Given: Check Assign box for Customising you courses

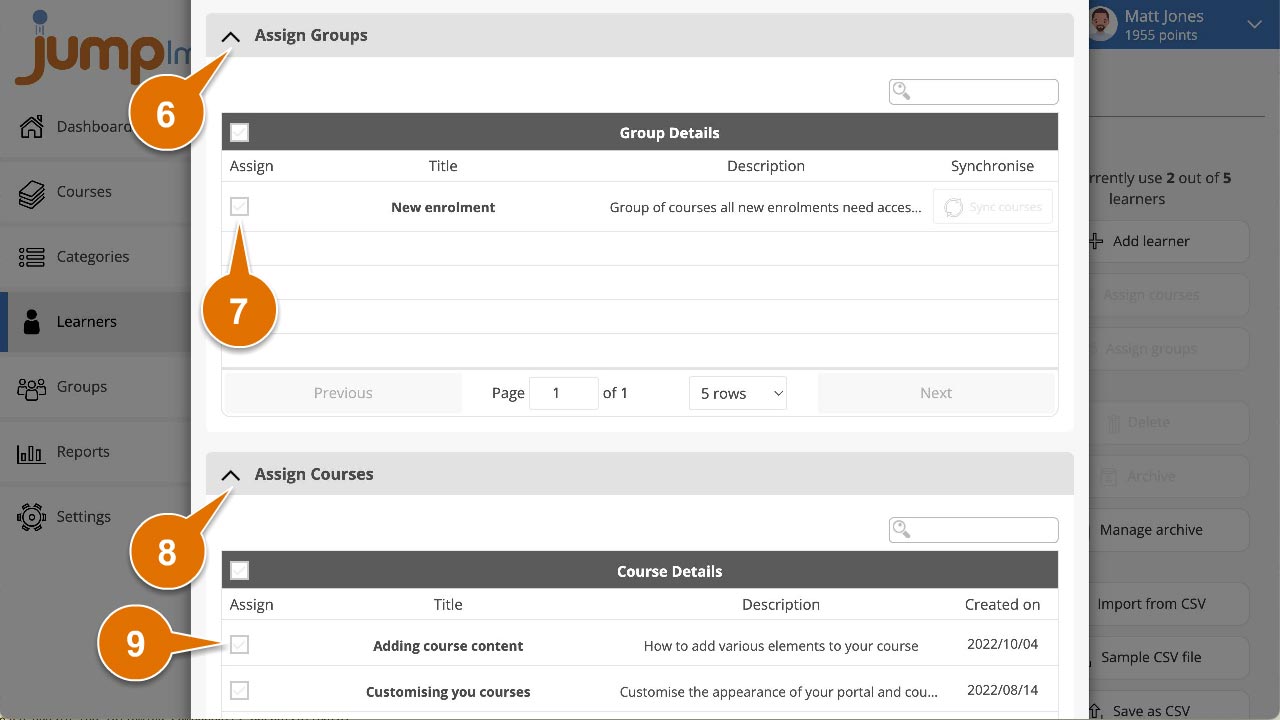Looking at the screenshot, I should [x=239, y=691].
